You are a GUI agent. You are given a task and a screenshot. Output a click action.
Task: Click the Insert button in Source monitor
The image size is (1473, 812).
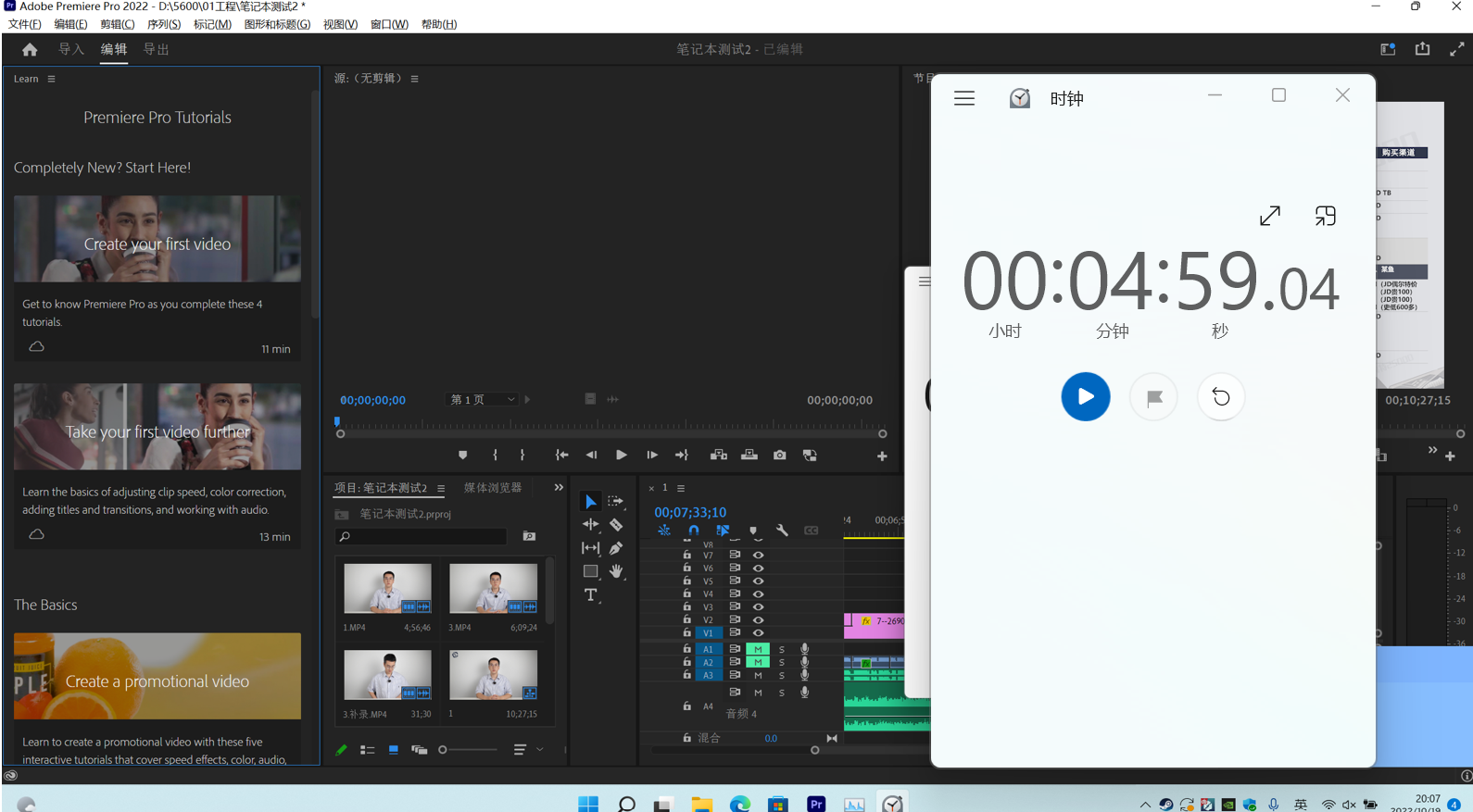718,456
